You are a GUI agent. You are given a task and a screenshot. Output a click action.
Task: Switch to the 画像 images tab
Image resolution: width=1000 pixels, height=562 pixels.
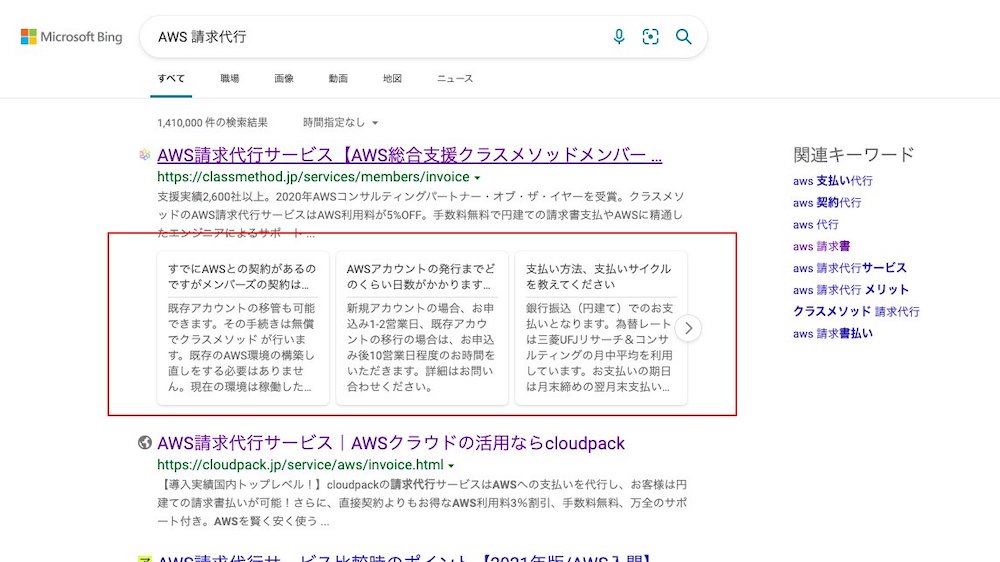(x=284, y=78)
